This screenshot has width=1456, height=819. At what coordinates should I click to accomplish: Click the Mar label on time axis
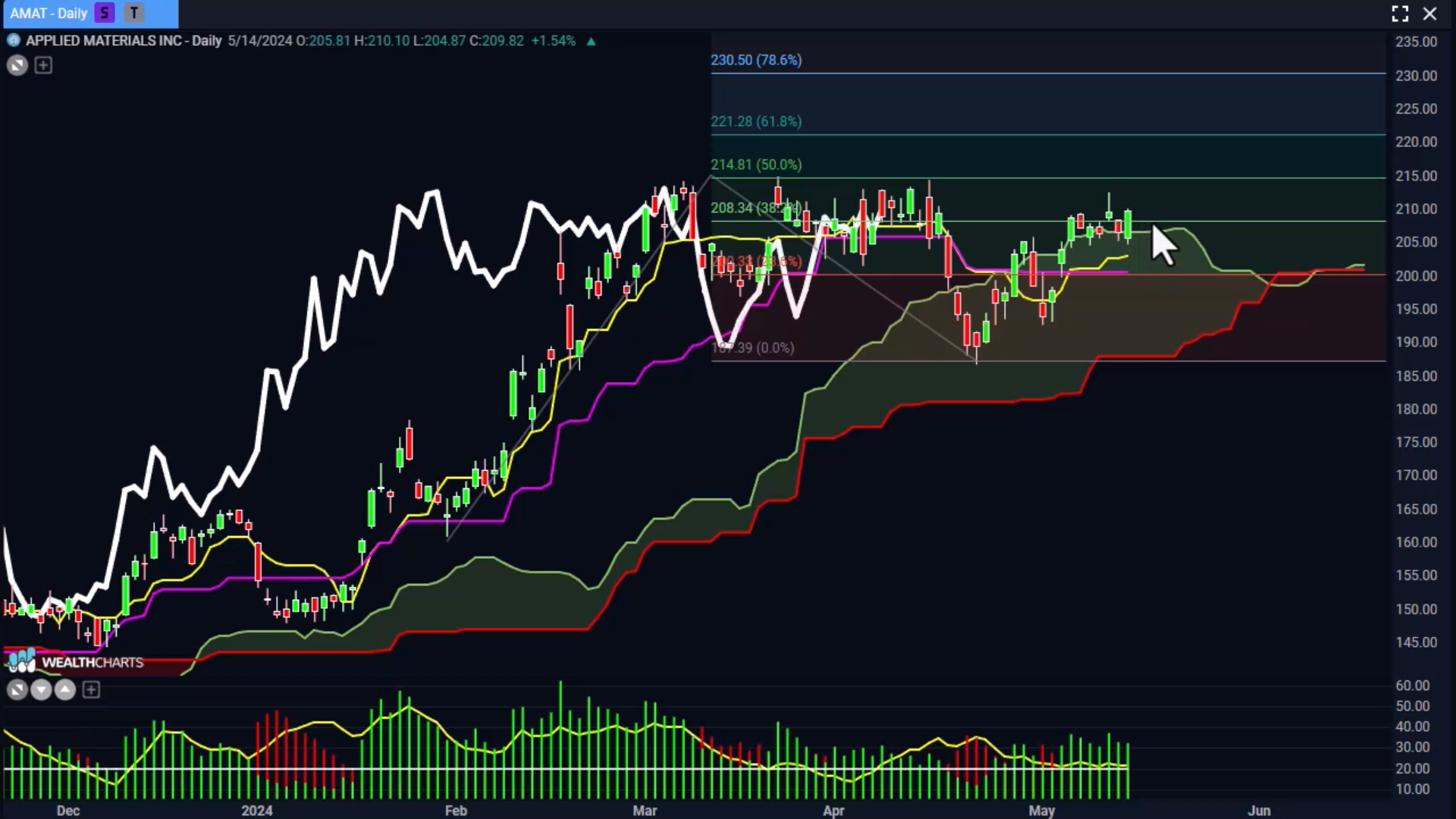(645, 811)
